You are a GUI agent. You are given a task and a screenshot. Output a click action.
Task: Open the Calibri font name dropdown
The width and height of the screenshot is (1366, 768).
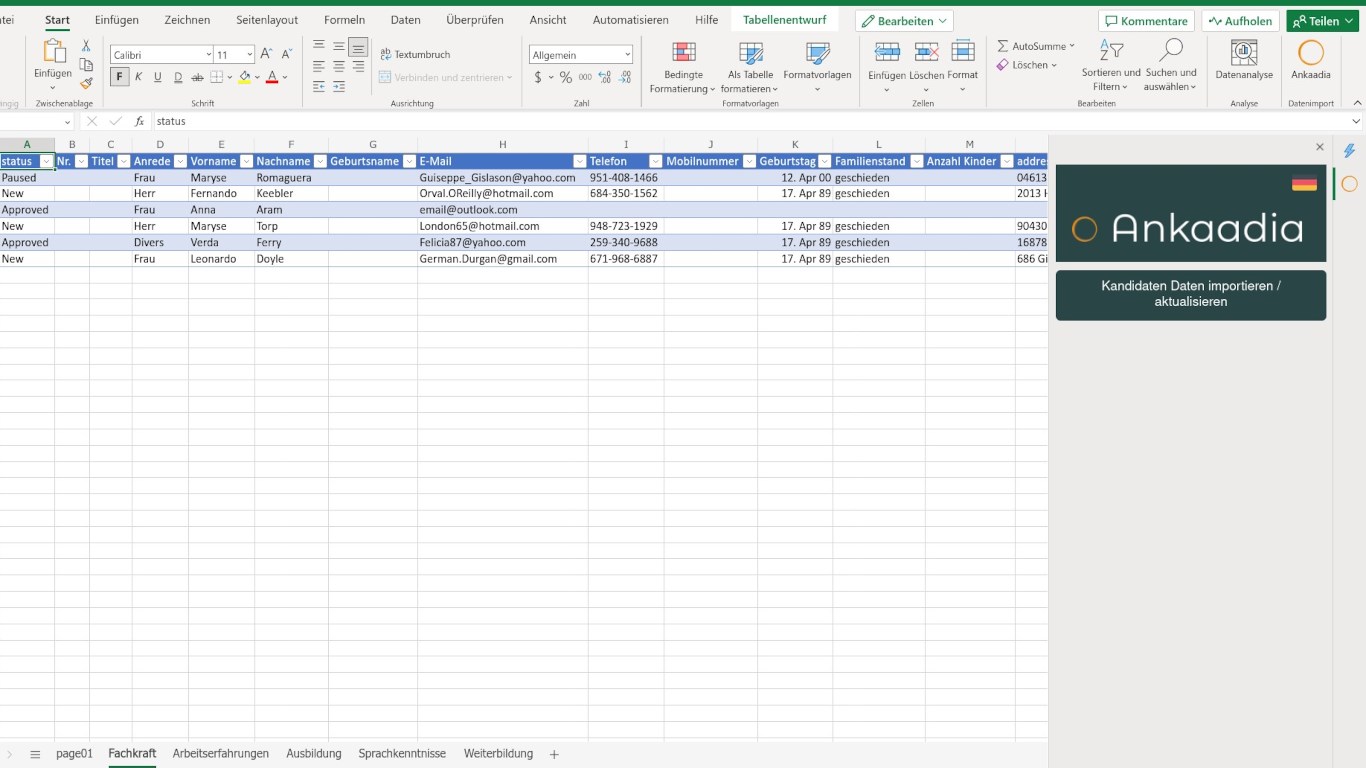tap(208, 55)
